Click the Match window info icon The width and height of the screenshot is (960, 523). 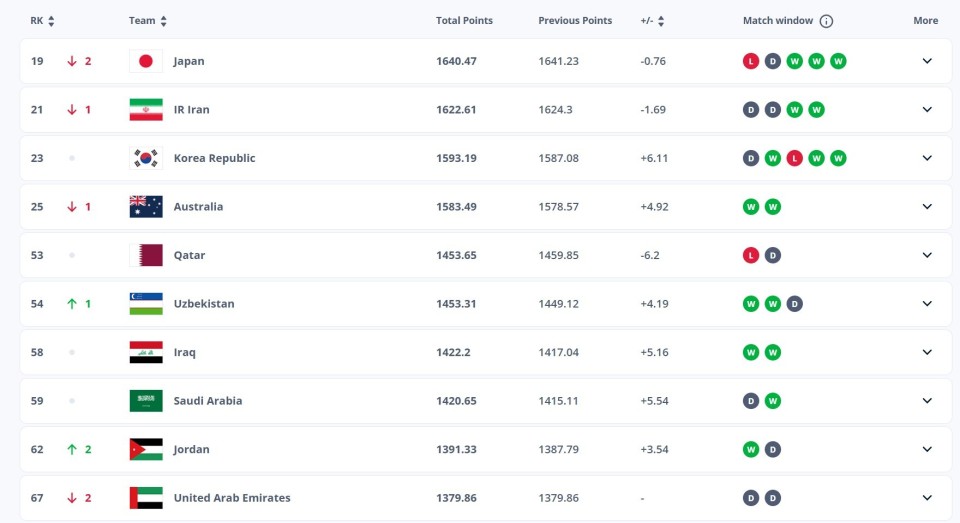(826, 21)
